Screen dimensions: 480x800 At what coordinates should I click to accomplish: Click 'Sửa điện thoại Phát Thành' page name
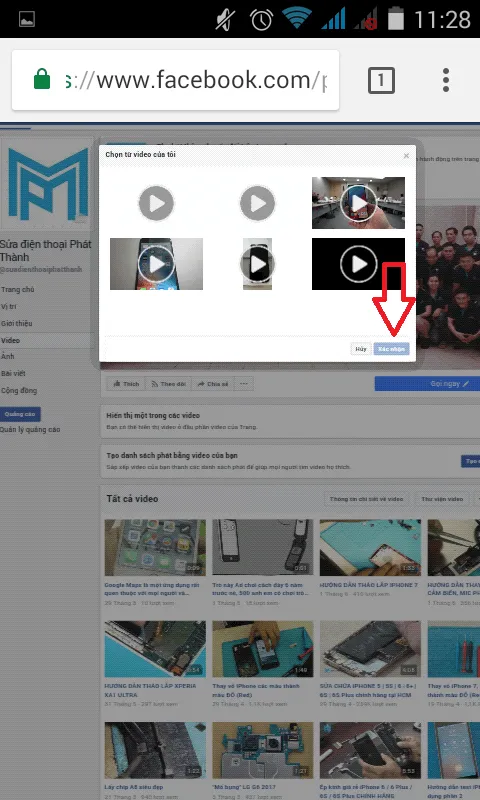(46, 250)
